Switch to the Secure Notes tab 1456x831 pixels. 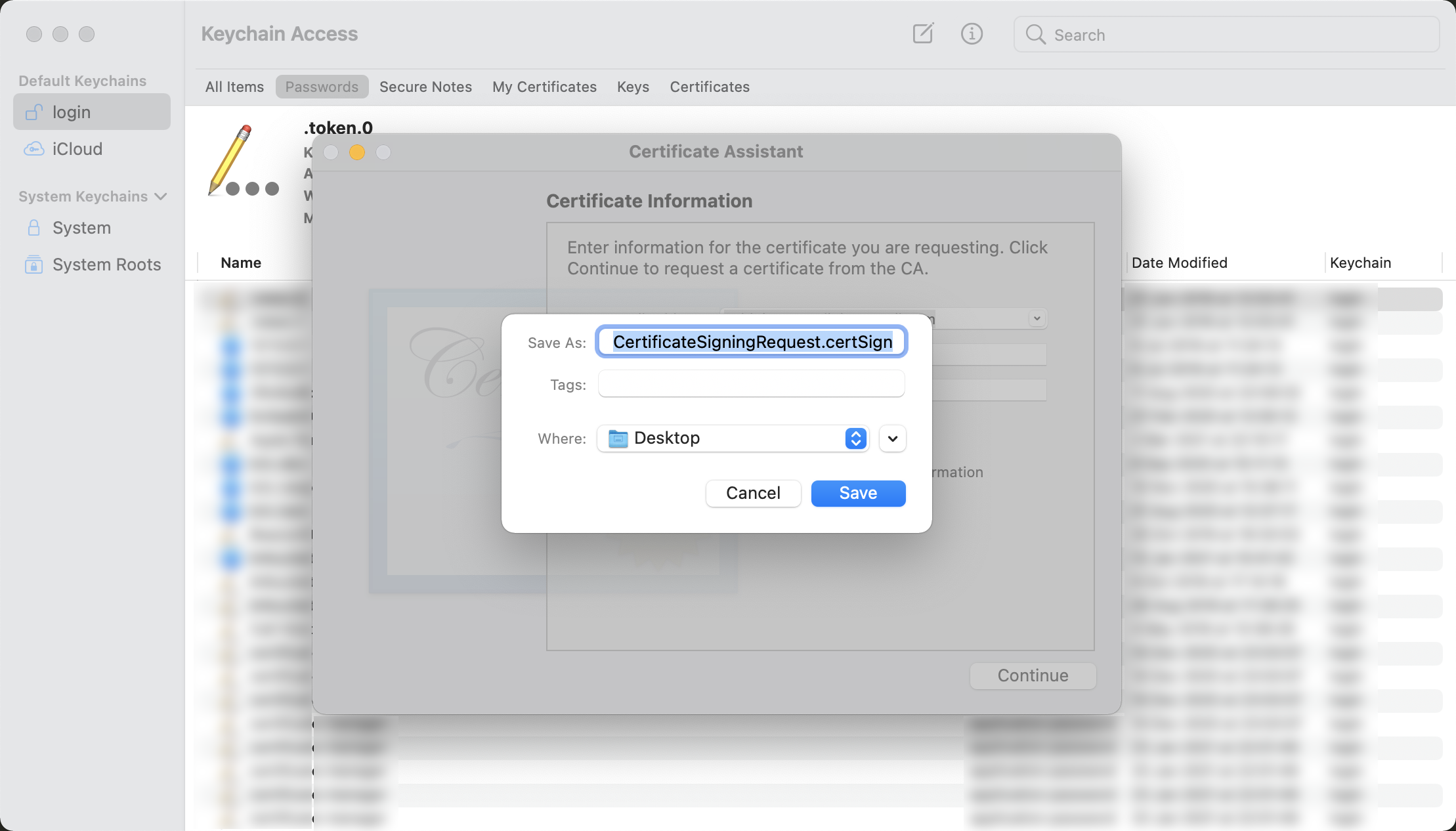[425, 87]
